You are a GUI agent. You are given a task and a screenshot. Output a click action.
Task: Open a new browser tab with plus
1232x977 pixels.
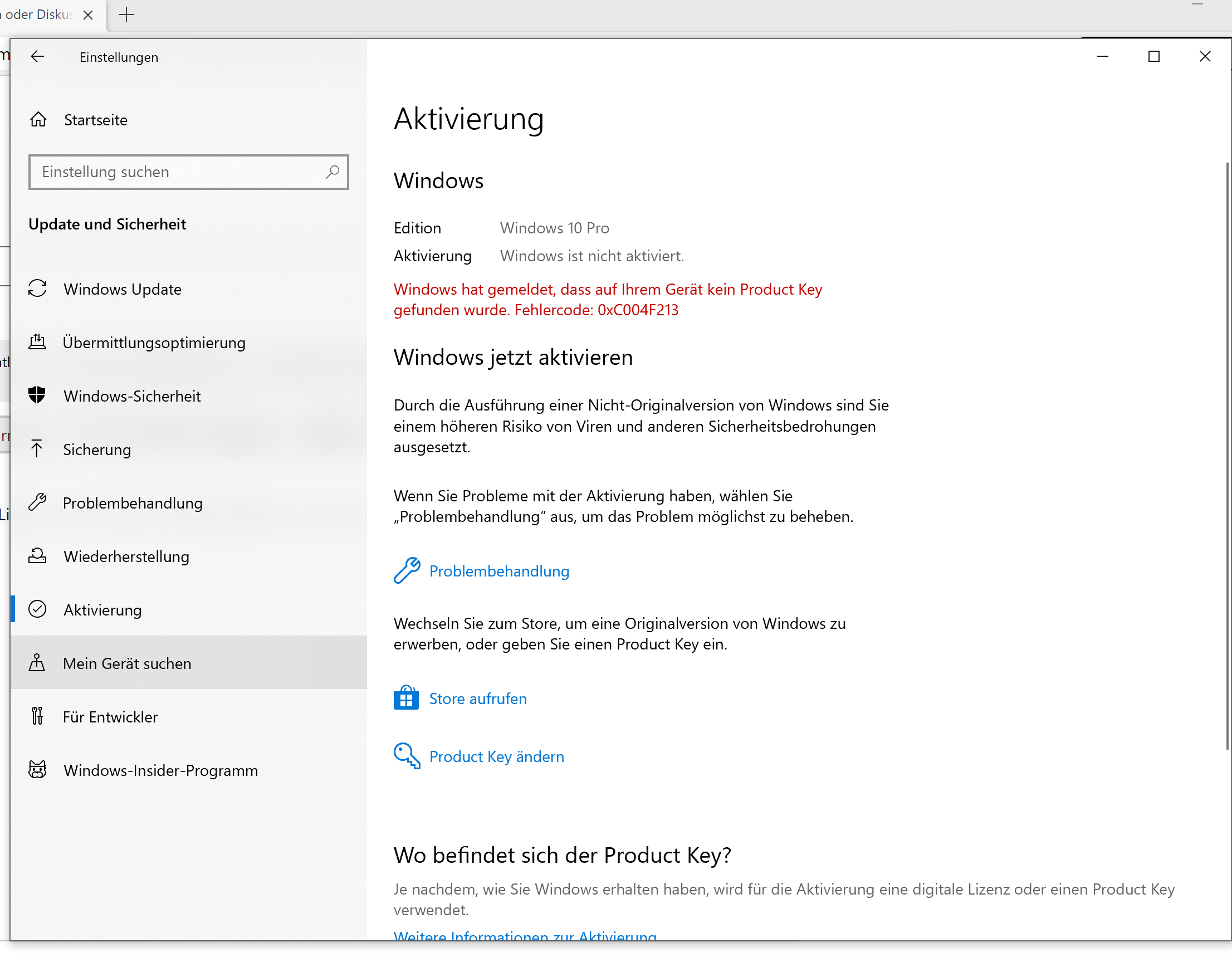coord(126,15)
